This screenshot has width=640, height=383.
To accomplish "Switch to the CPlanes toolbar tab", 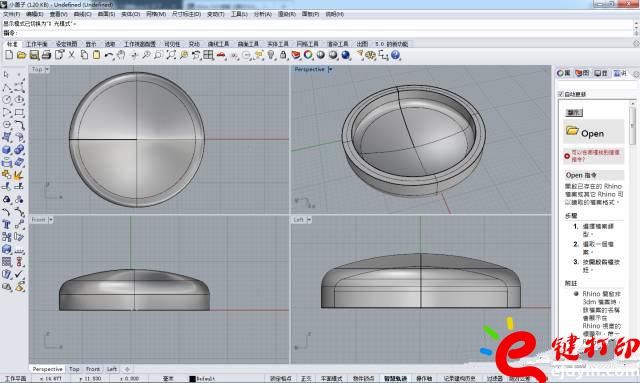I will 37,44.
